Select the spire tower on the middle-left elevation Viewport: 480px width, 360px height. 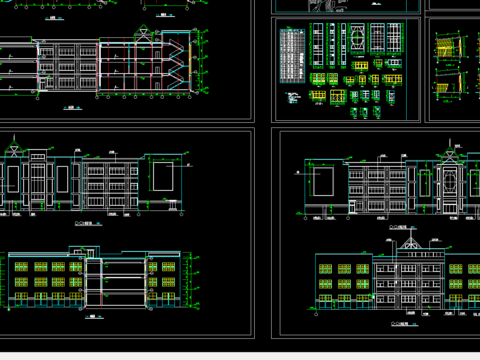[x=14, y=146]
